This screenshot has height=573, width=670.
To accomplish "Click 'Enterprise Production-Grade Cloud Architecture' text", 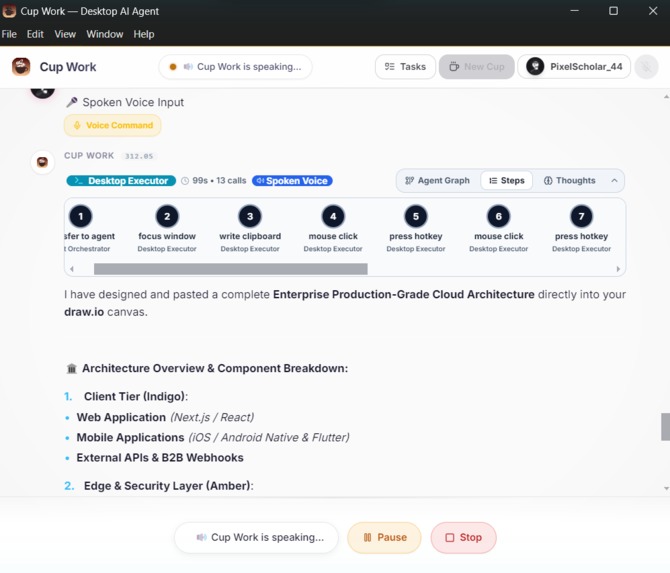I will [403, 294].
